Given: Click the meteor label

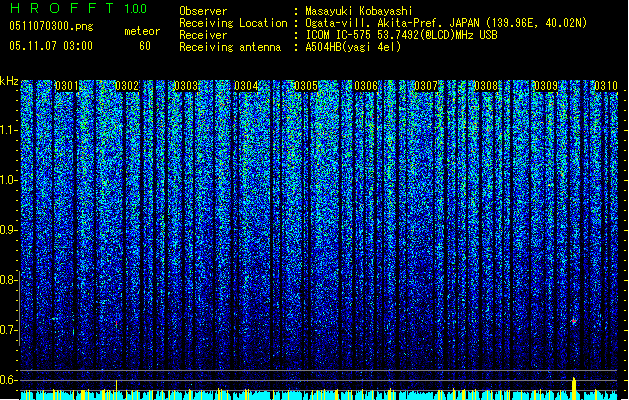Looking at the screenshot, I should click(x=142, y=31).
